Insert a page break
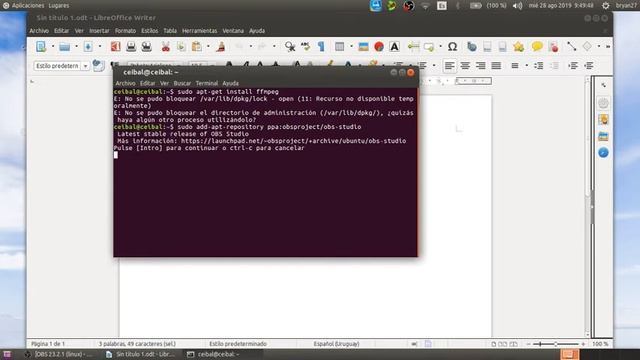Screen dimensions: 640x360 pyautogui.click(x=413, y=47)
